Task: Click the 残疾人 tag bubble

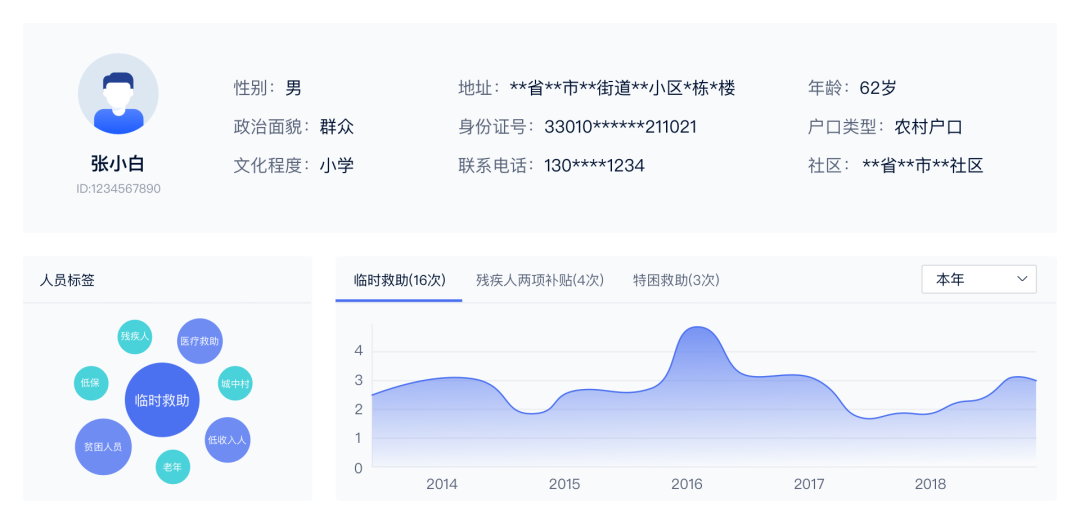Action: pos(134,336)
